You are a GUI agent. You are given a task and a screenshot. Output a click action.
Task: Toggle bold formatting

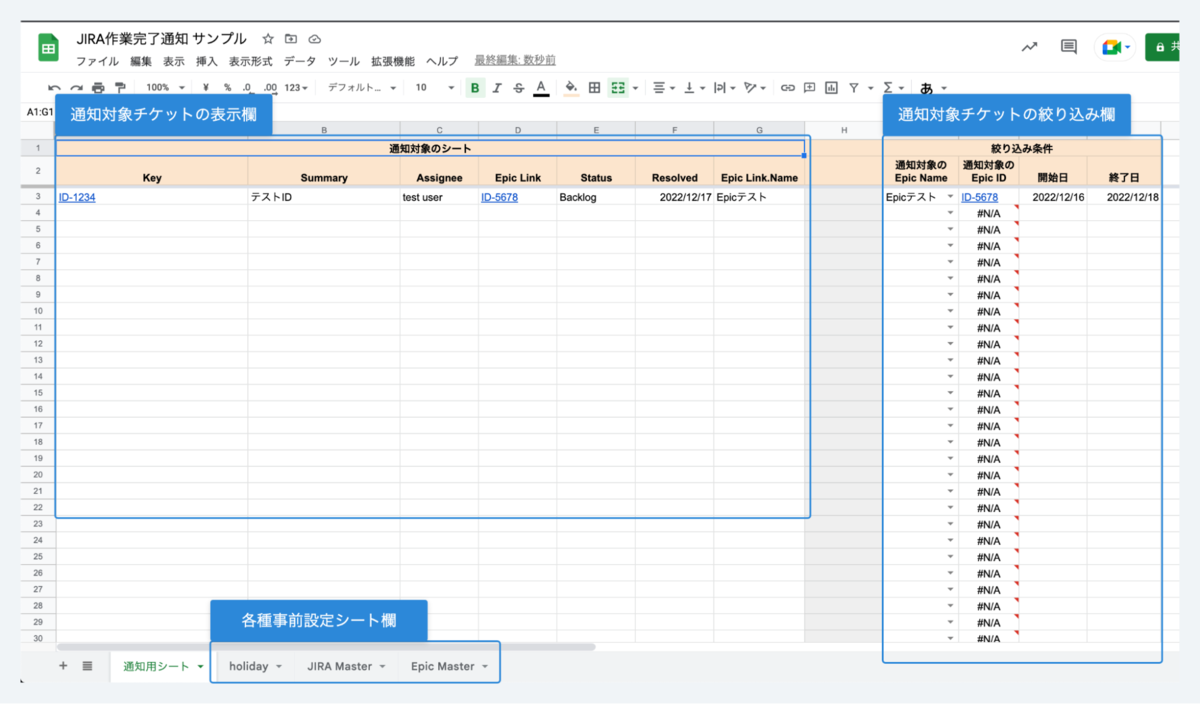(475, 88)
